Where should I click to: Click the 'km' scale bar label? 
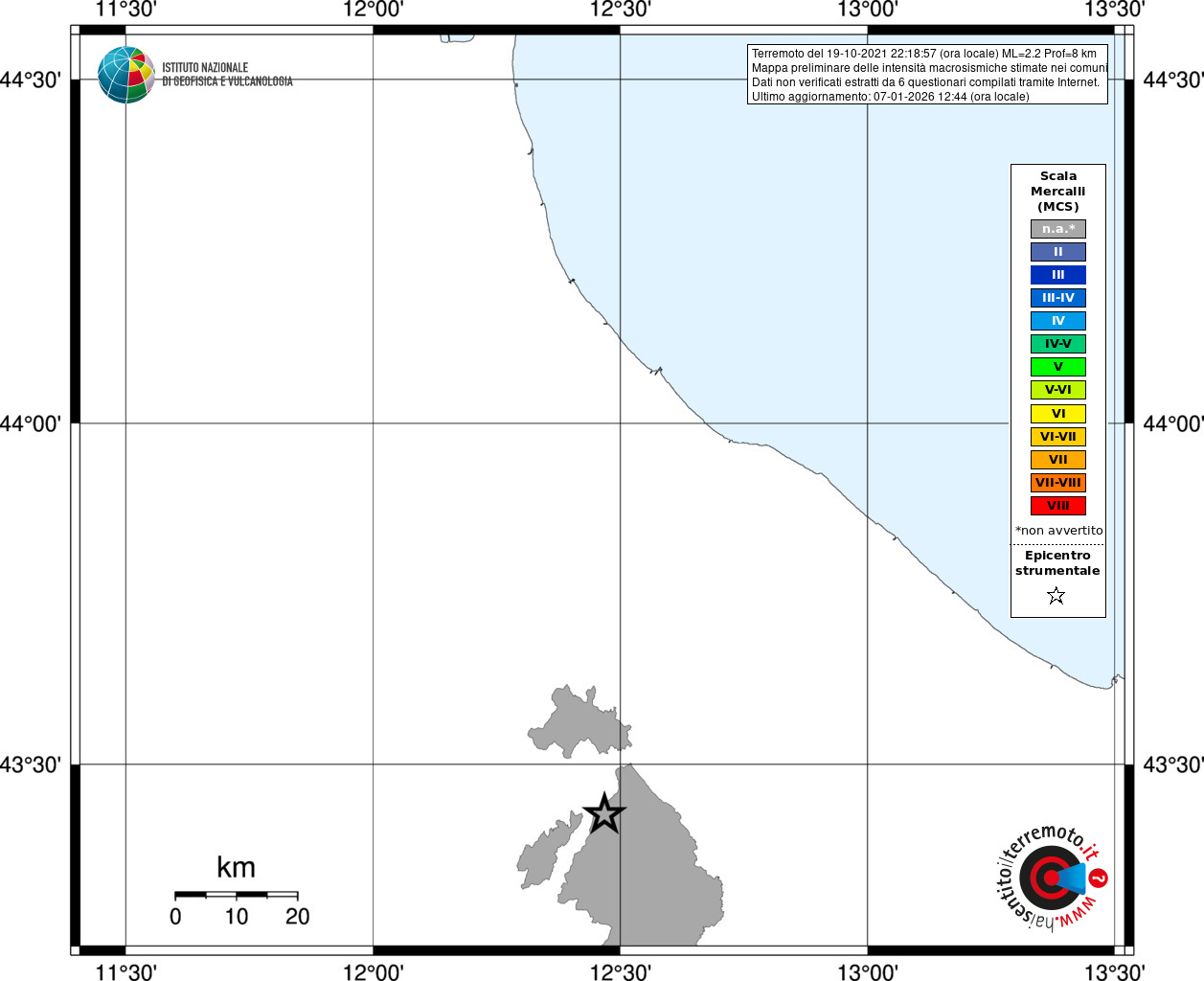tap(236, 868)
